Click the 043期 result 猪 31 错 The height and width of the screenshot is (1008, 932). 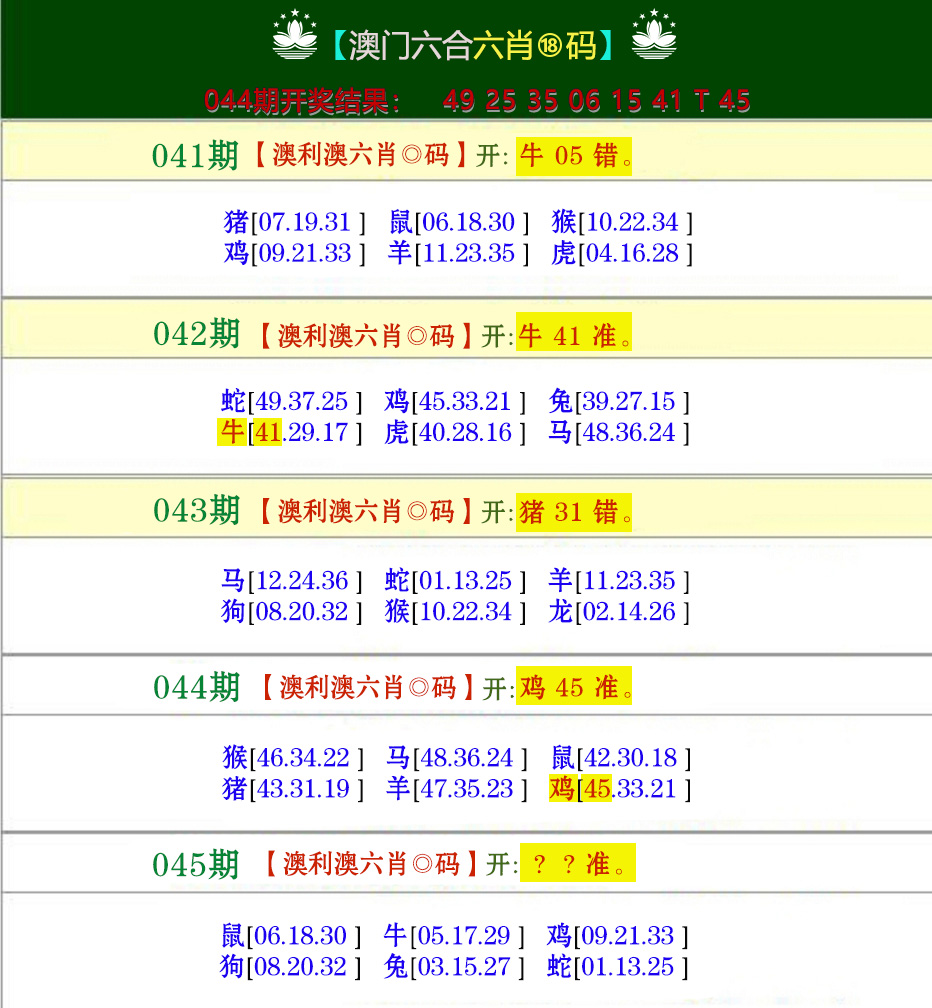pyautogui.click(x=574, y=512)
